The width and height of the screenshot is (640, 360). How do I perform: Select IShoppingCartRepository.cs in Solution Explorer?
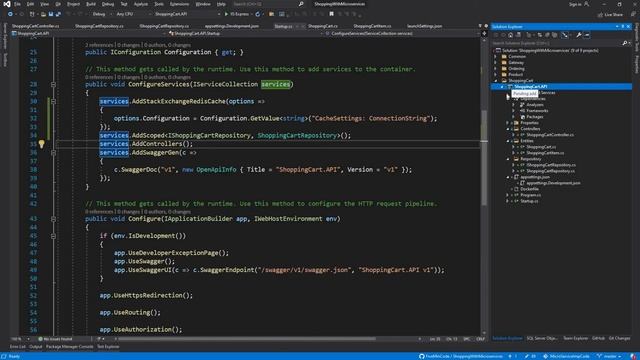551,165
